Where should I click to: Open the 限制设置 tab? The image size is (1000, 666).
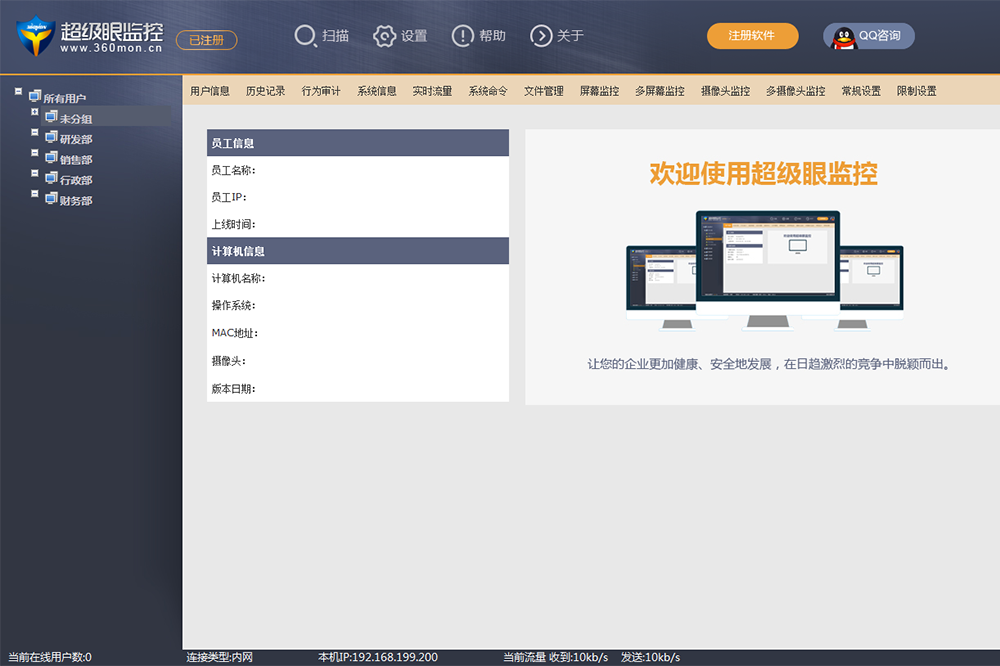coord(916,91)
